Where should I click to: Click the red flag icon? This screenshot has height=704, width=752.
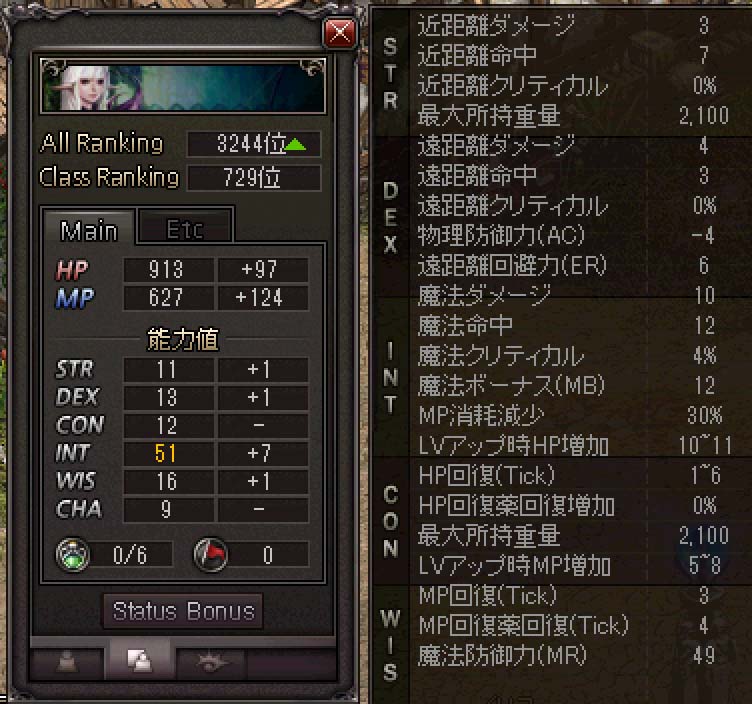211,555
